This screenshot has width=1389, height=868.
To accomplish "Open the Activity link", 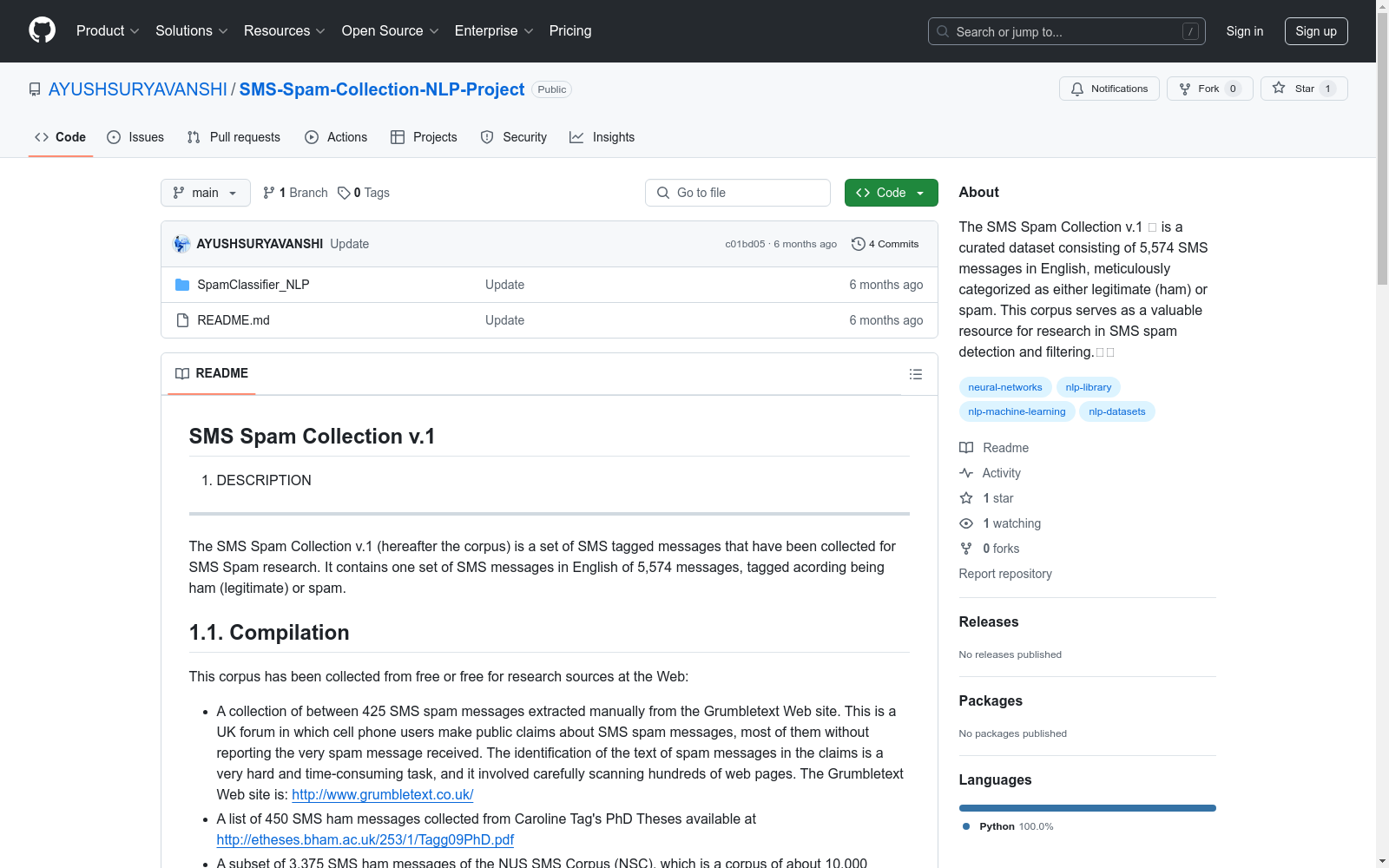I will point(990,473).
